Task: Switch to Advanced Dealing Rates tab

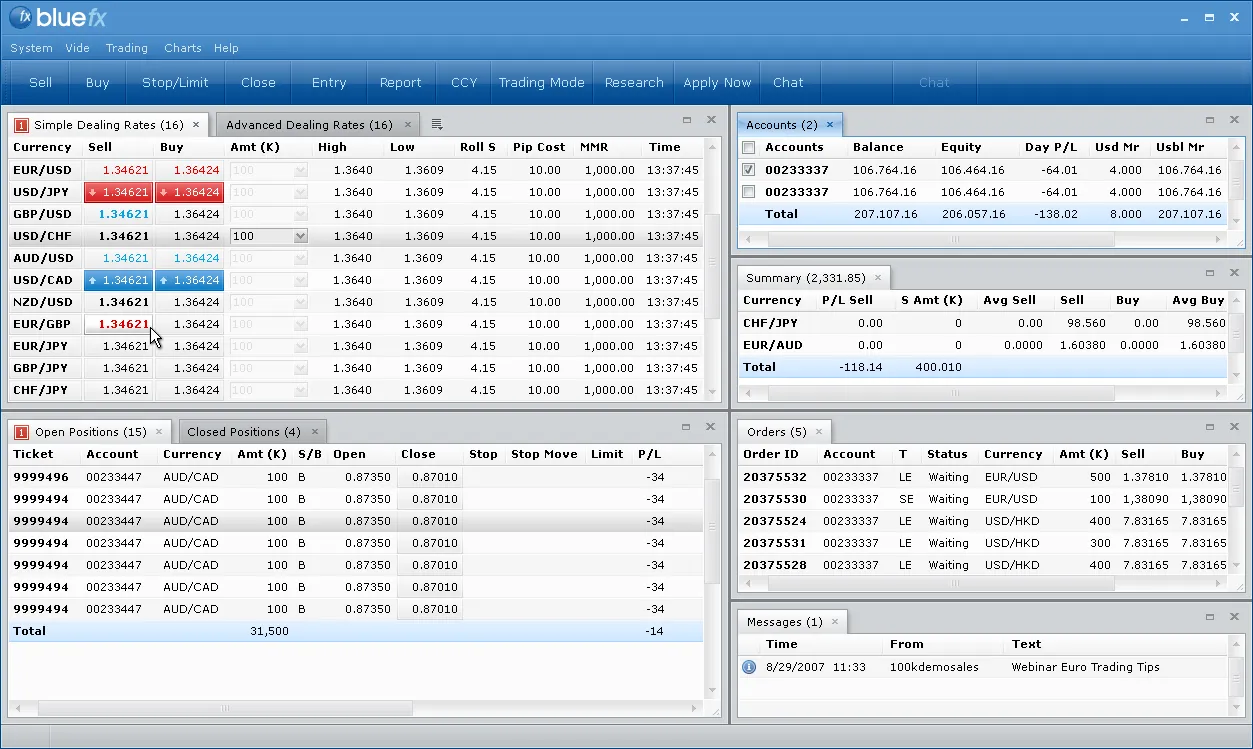Action: (309, 125)
